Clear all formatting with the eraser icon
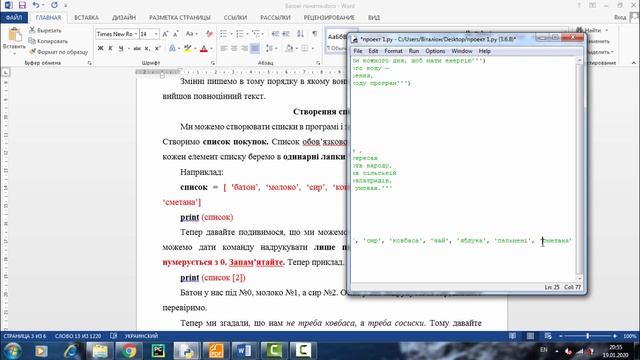This screenshot has height=360, width=640. [x=209, y=34]
